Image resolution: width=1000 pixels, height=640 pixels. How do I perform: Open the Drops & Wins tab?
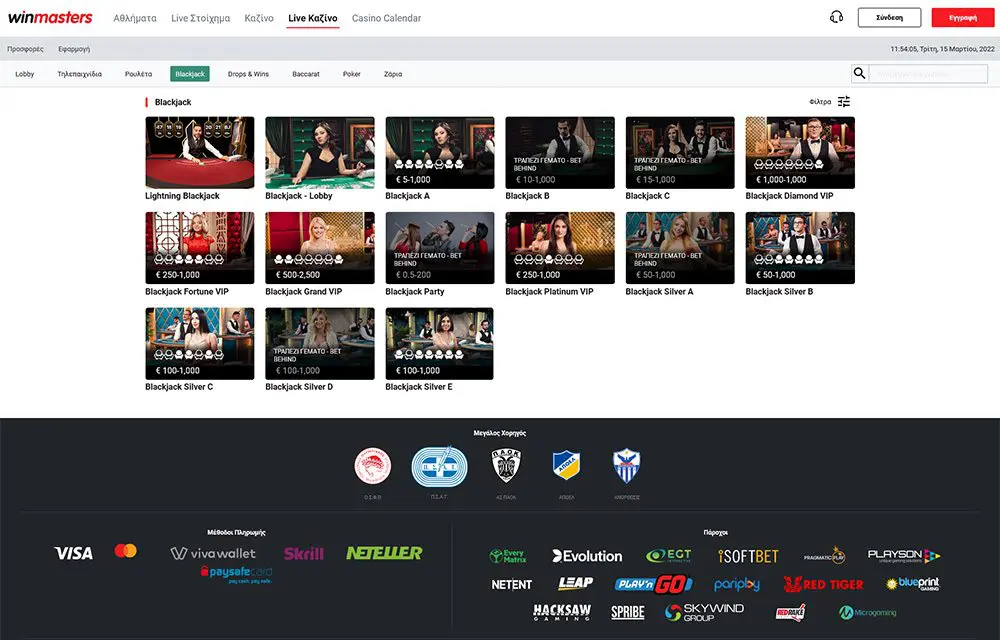coord(248,74)
